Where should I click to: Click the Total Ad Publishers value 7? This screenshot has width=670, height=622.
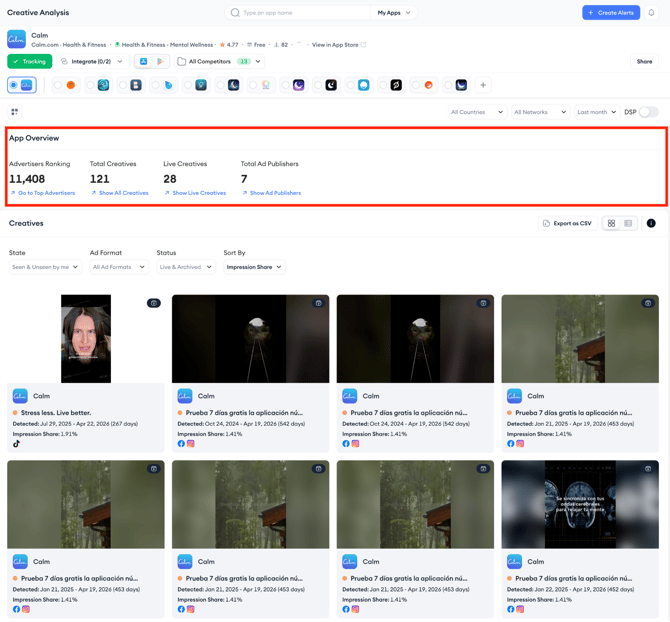244,179
